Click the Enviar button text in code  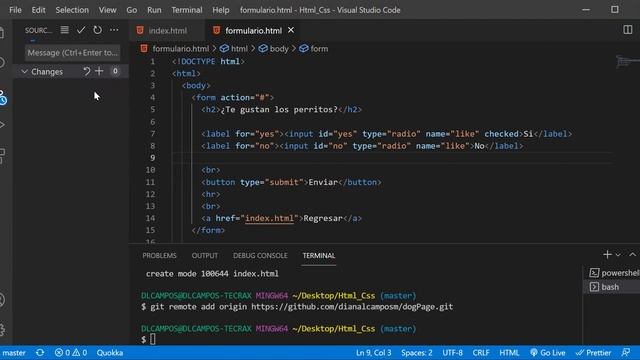click(x=323, y=182)
